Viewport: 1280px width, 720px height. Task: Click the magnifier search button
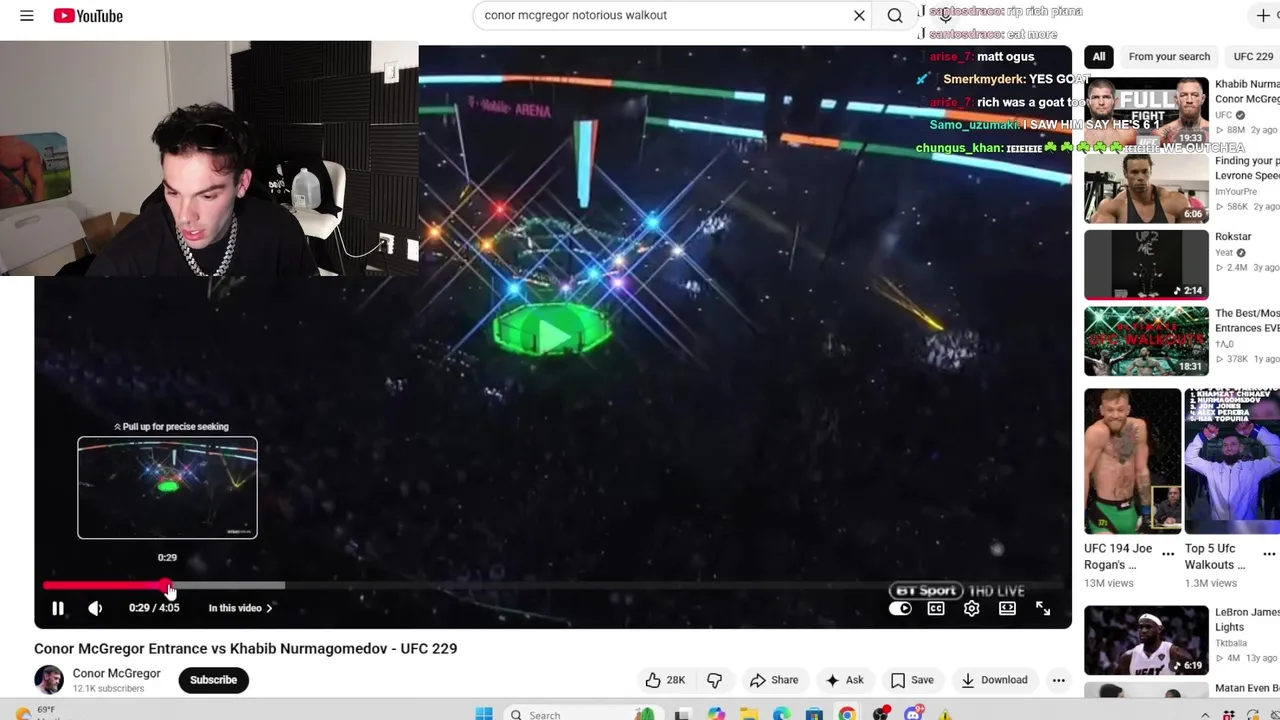coord(895,15)
